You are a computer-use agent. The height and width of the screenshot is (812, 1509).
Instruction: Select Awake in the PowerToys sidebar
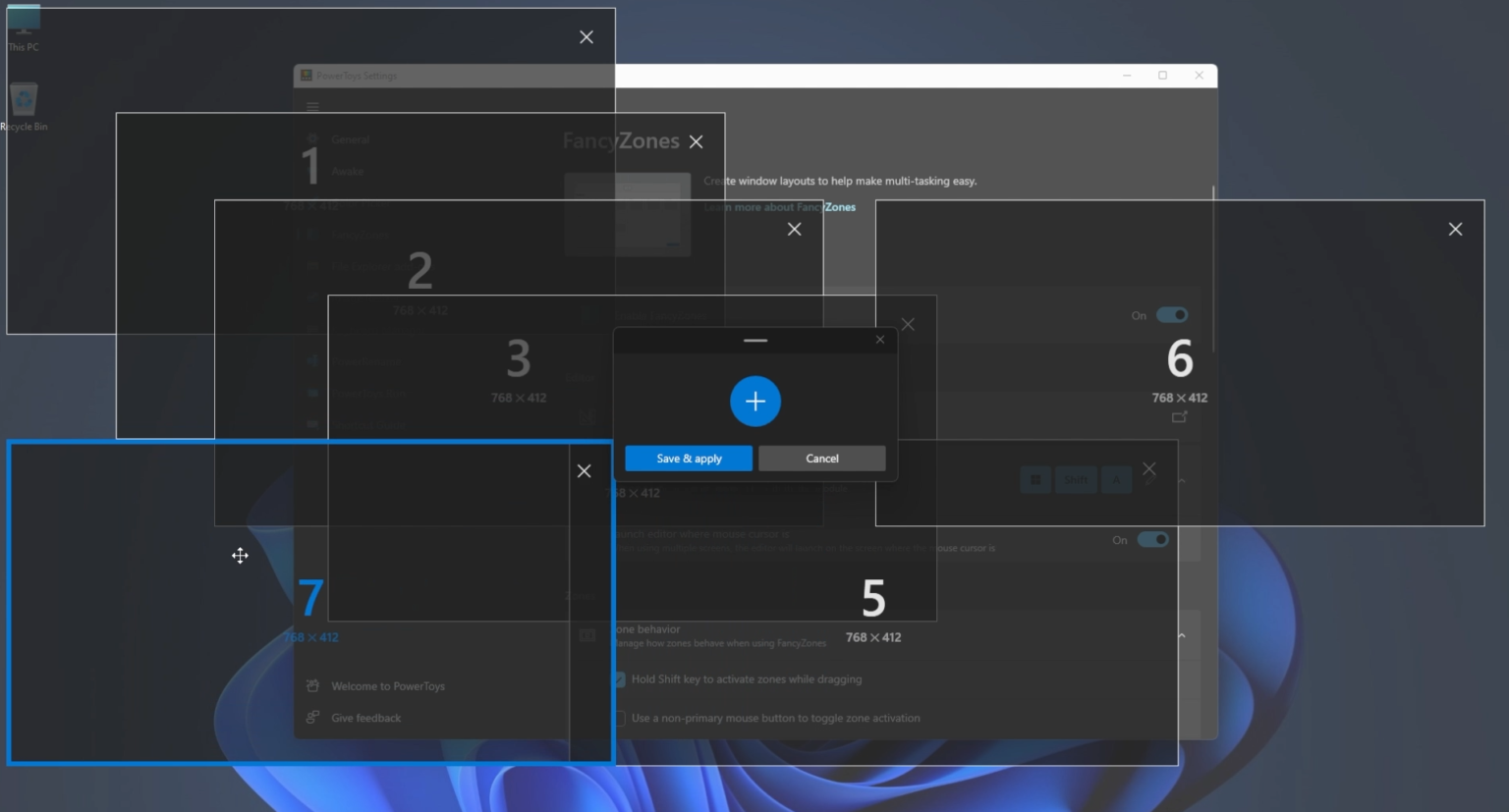pyautogui.click(x=350, y=171)
